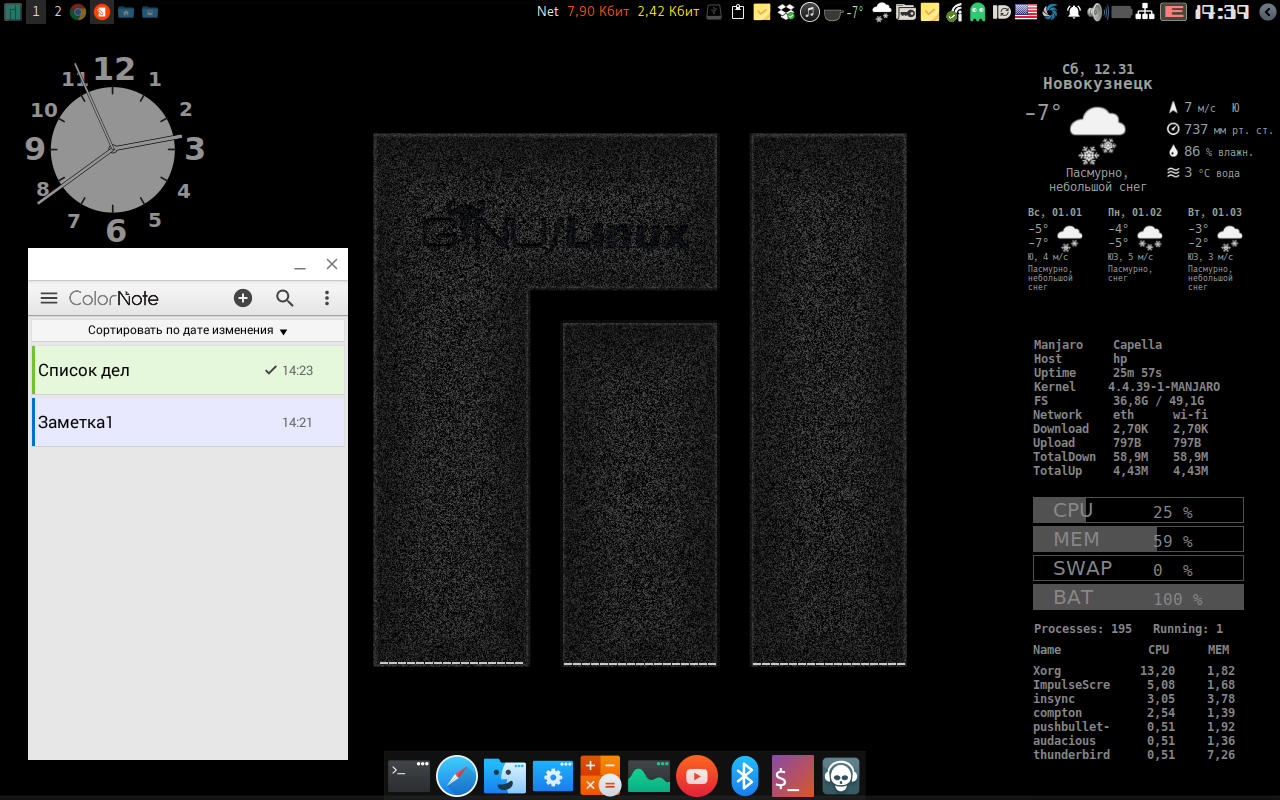Collapse the system tray with arrow button
Viewport: 1280px width, 800px height.
[1268, 12]
